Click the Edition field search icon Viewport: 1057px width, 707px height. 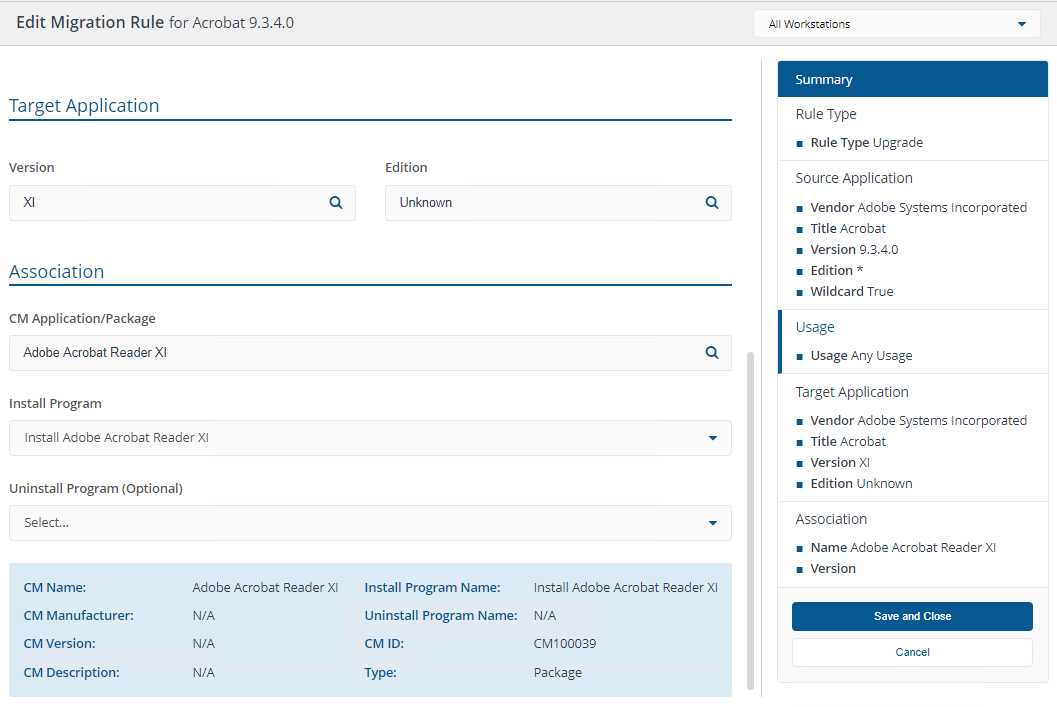[712, 202]
